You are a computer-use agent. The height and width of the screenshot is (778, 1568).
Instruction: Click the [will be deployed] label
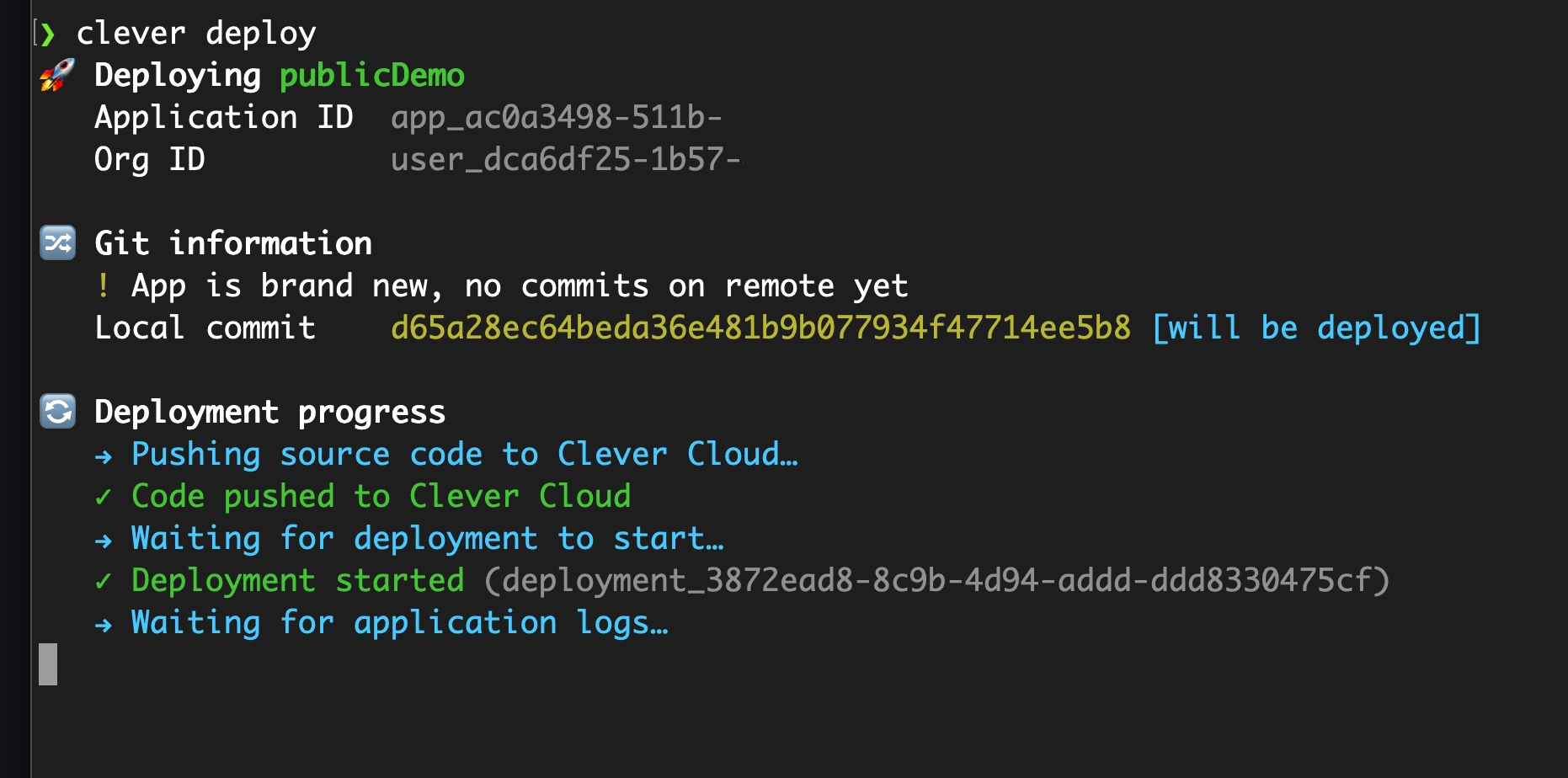click(1315, 328)
